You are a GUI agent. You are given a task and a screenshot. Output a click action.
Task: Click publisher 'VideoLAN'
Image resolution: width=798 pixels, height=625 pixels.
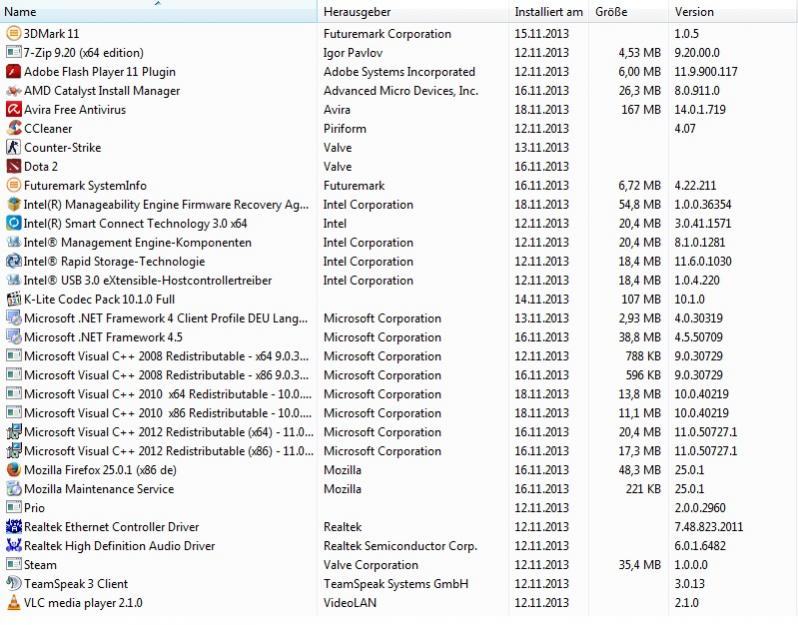tap(350, 603)
